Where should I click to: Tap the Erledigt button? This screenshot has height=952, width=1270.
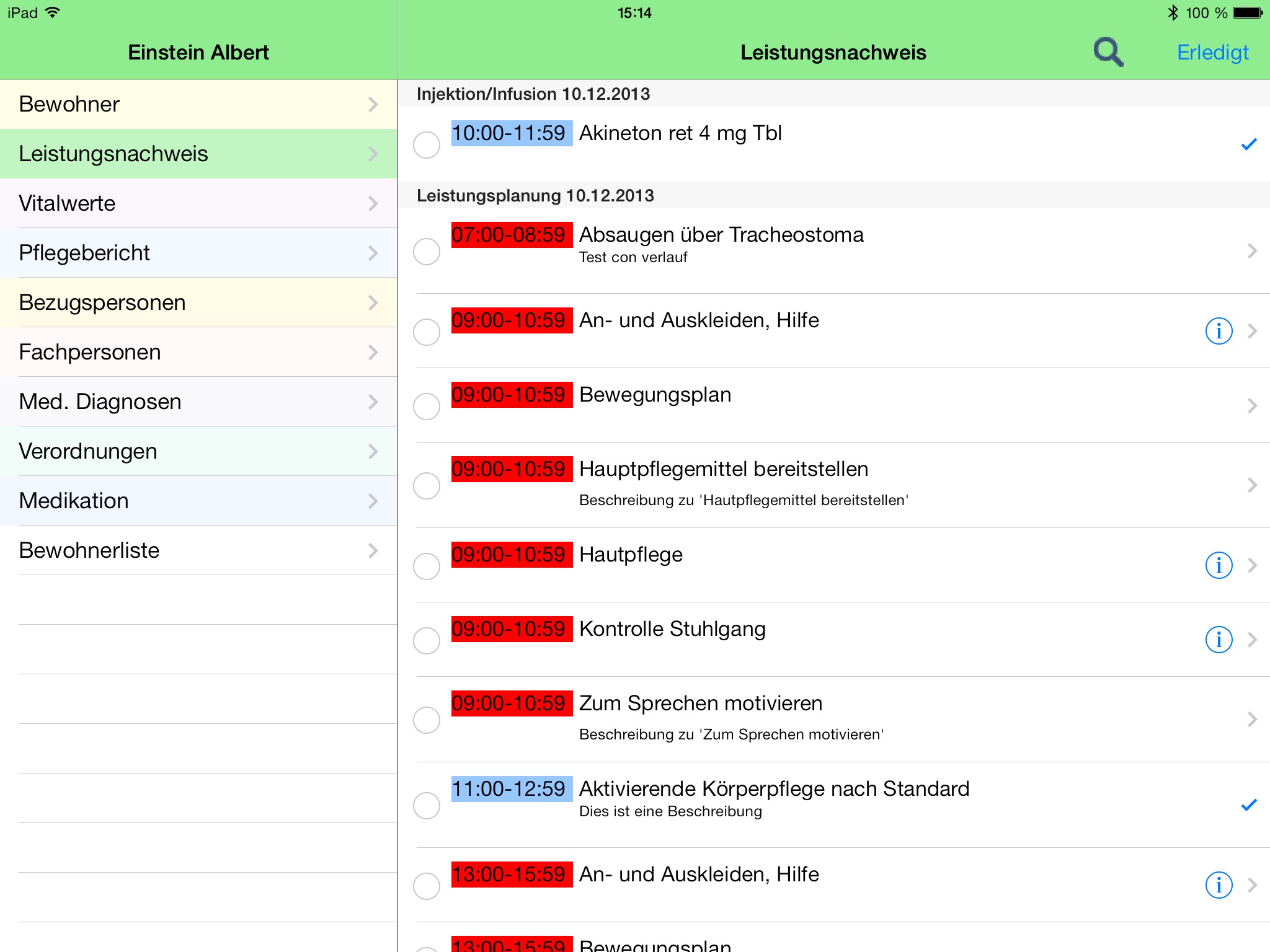[x=1212, y=53]
